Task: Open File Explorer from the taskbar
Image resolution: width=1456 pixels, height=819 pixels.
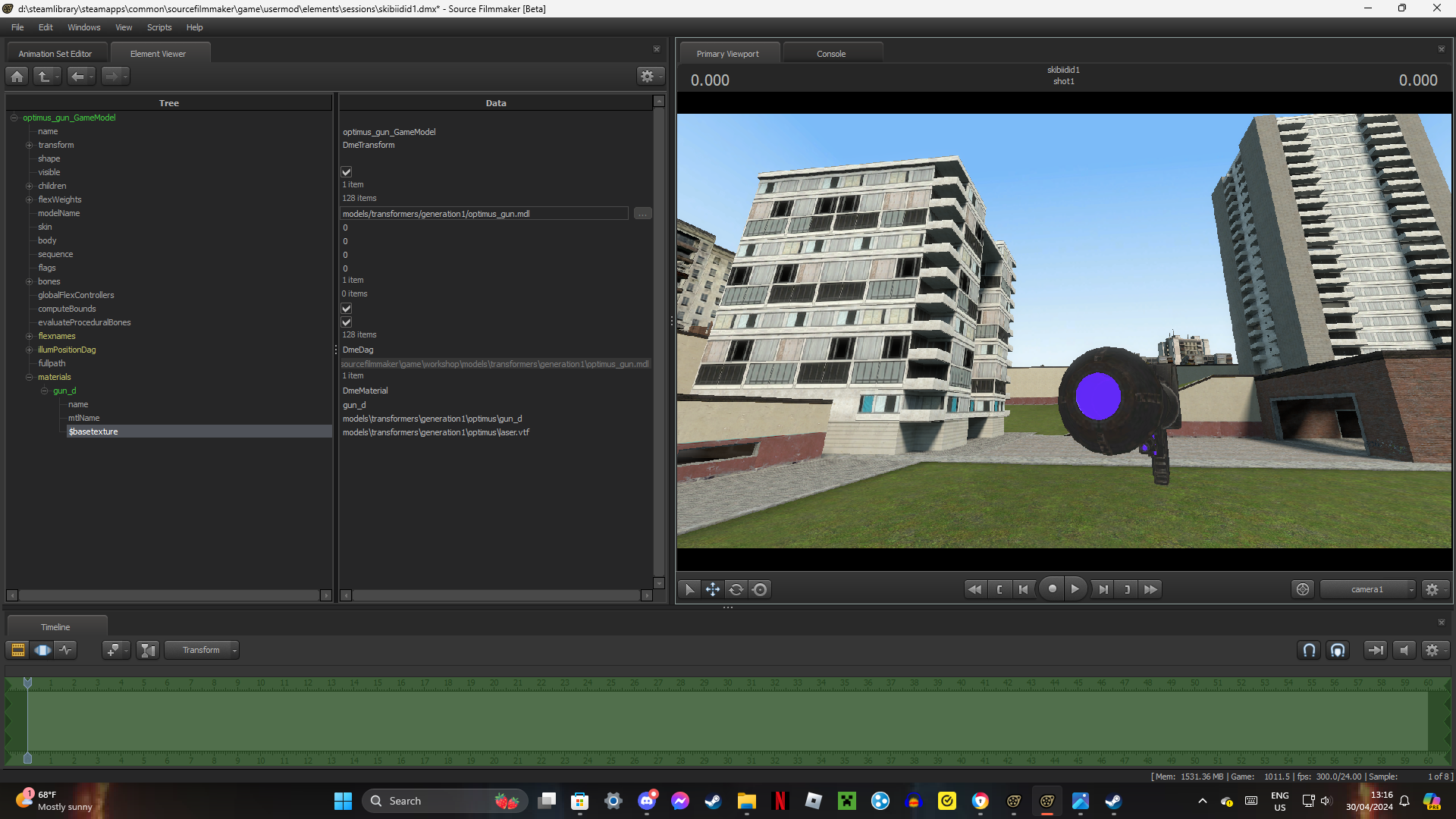Action: tap(747, 801)
